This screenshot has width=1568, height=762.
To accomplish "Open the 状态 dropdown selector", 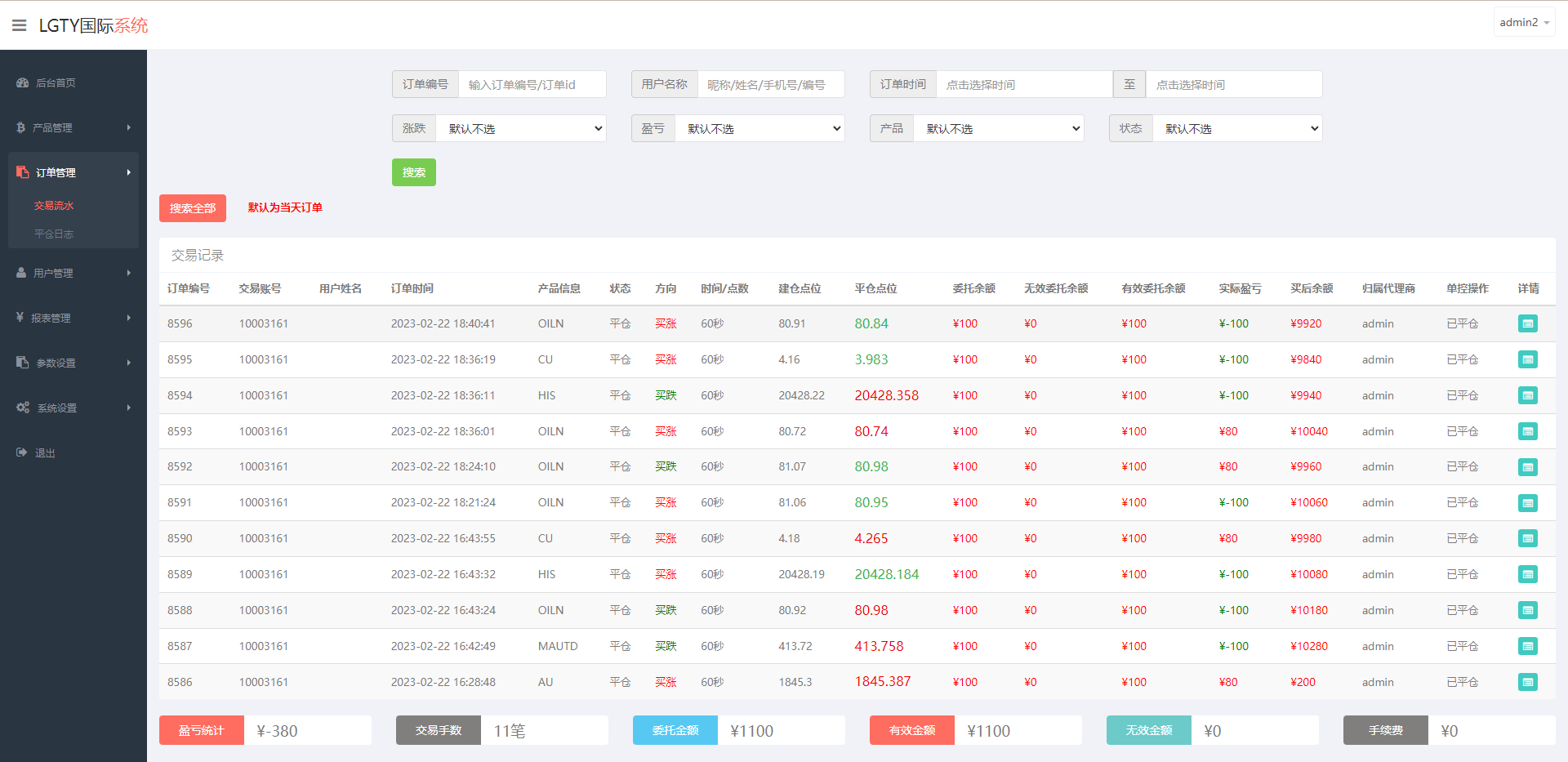I will click(1237, 128).
